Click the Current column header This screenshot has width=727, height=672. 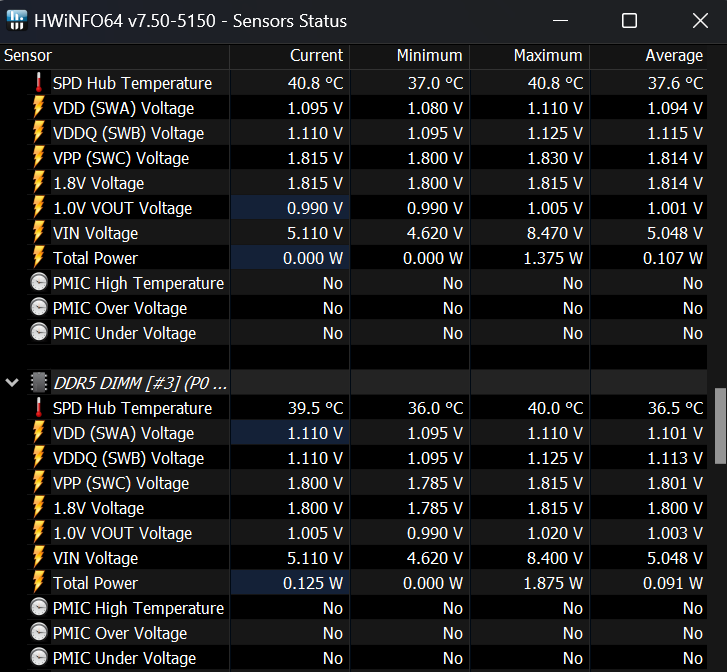(316, 56)
